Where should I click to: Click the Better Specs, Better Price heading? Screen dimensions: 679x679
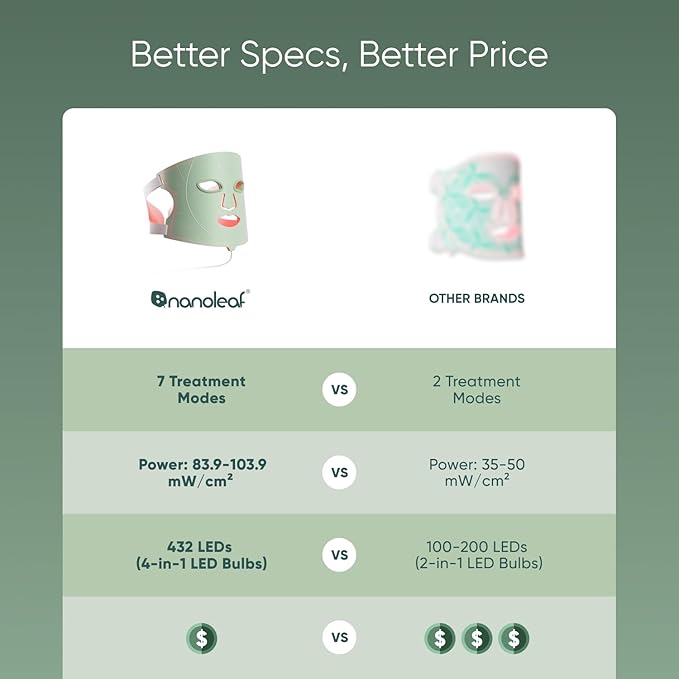[x=339, y=55]
